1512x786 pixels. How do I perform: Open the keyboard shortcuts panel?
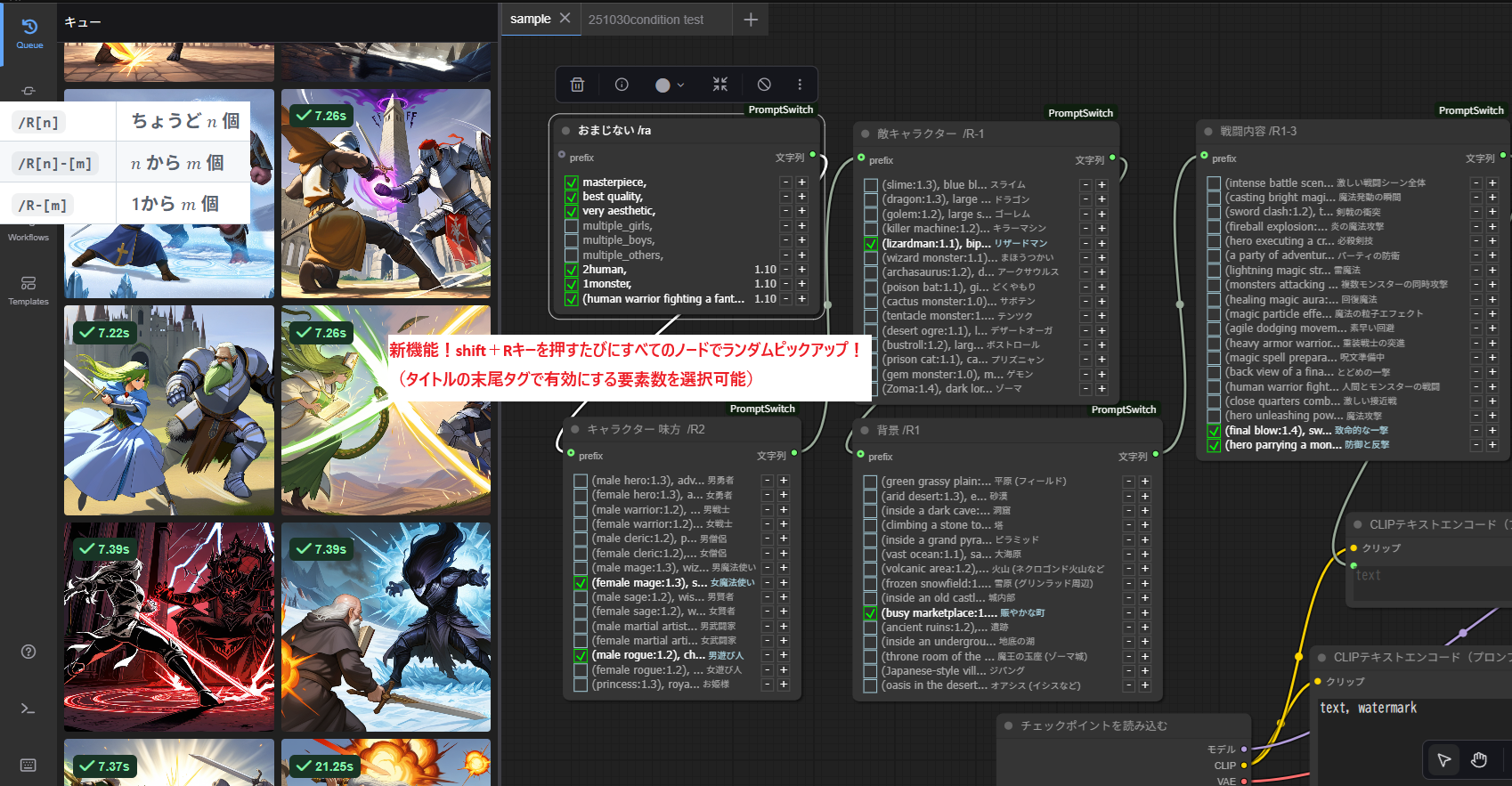[28, 766]
